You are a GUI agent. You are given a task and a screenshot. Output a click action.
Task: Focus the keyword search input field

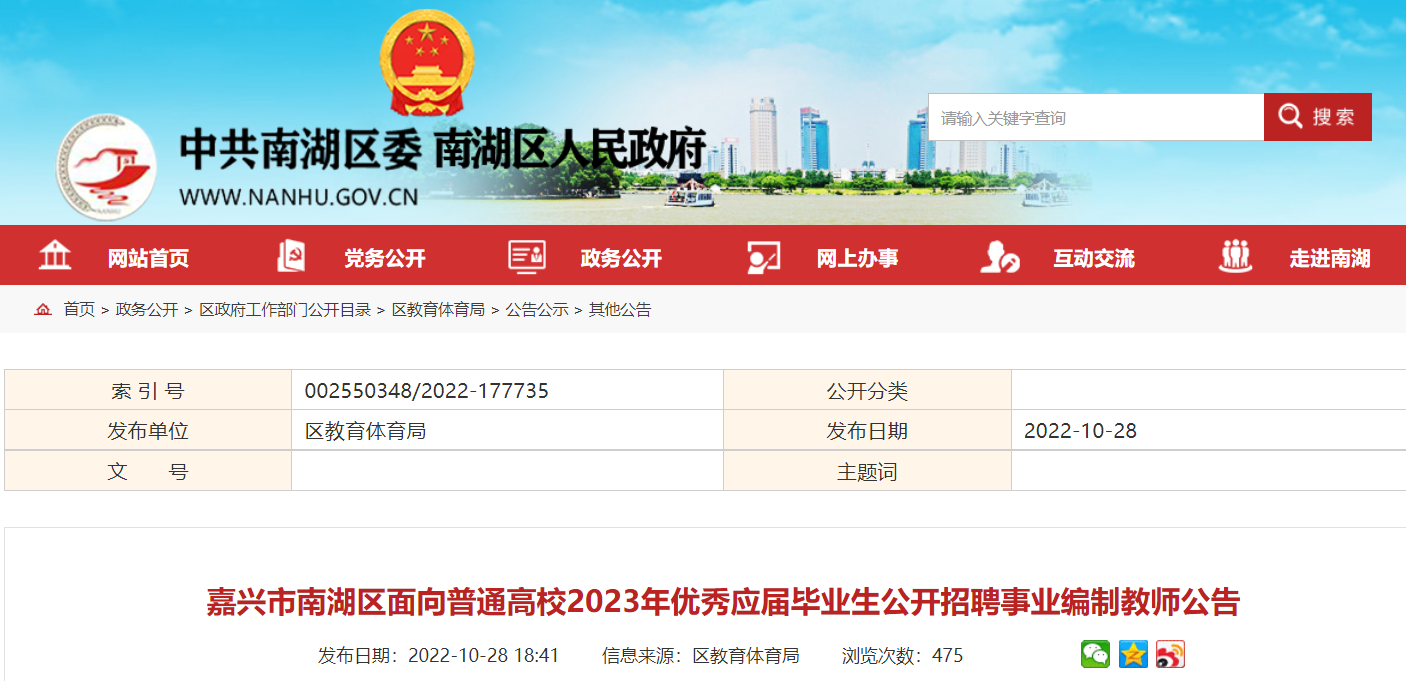tap(1096, 118)
